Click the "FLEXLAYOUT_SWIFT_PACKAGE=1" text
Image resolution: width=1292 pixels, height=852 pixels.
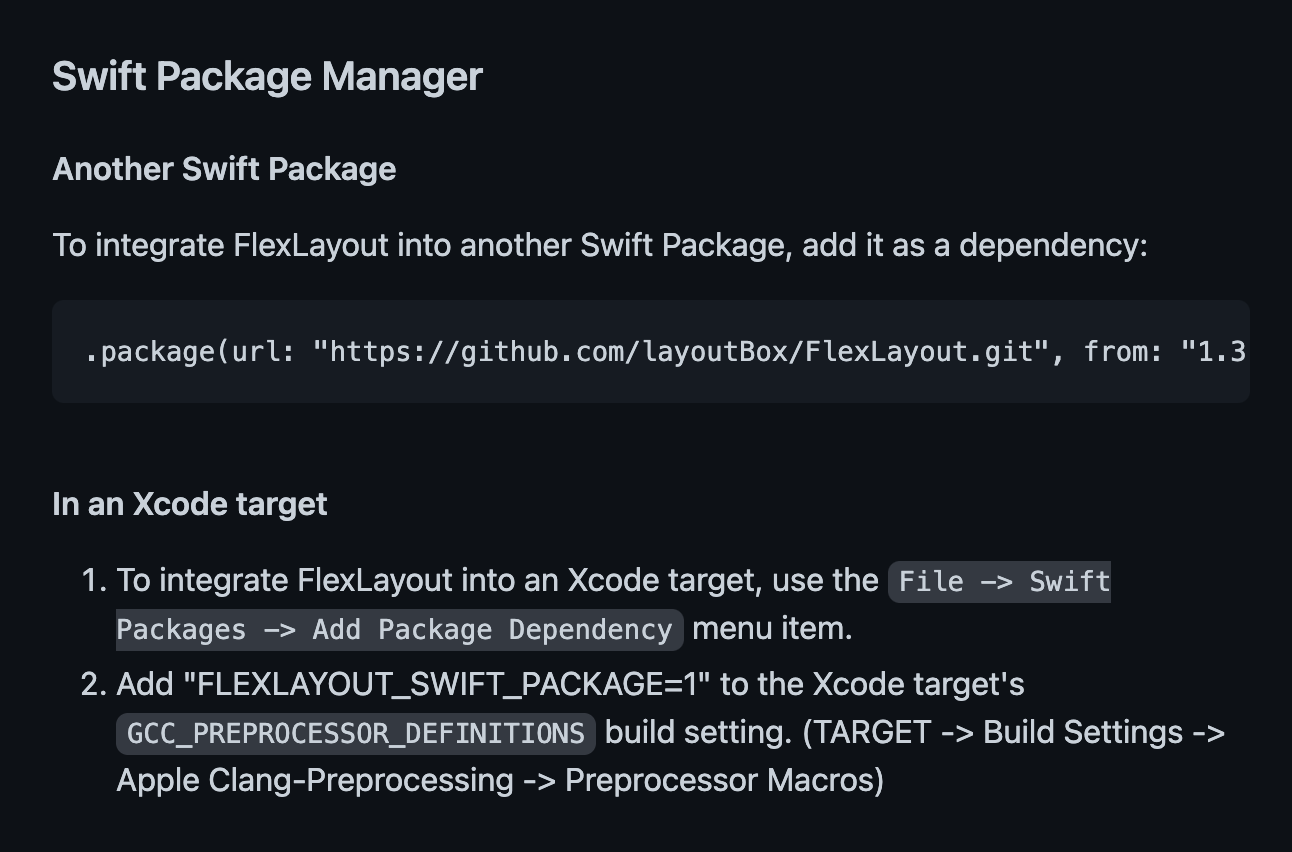454,685
